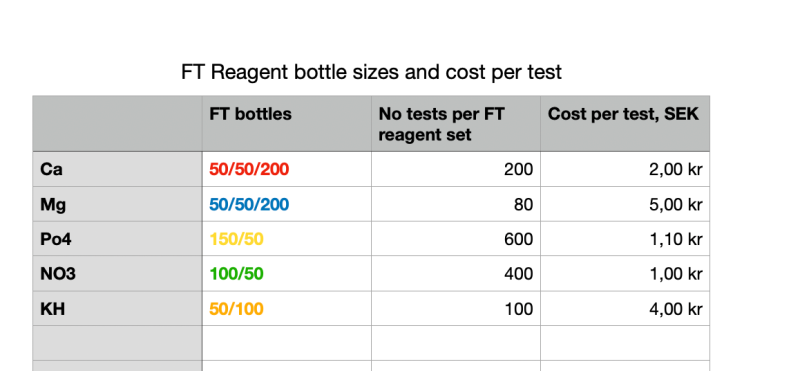The height and width of the screenshot is (371, 800).
Task: Click the 'KH' row label cell
Action: coord(117,308)
